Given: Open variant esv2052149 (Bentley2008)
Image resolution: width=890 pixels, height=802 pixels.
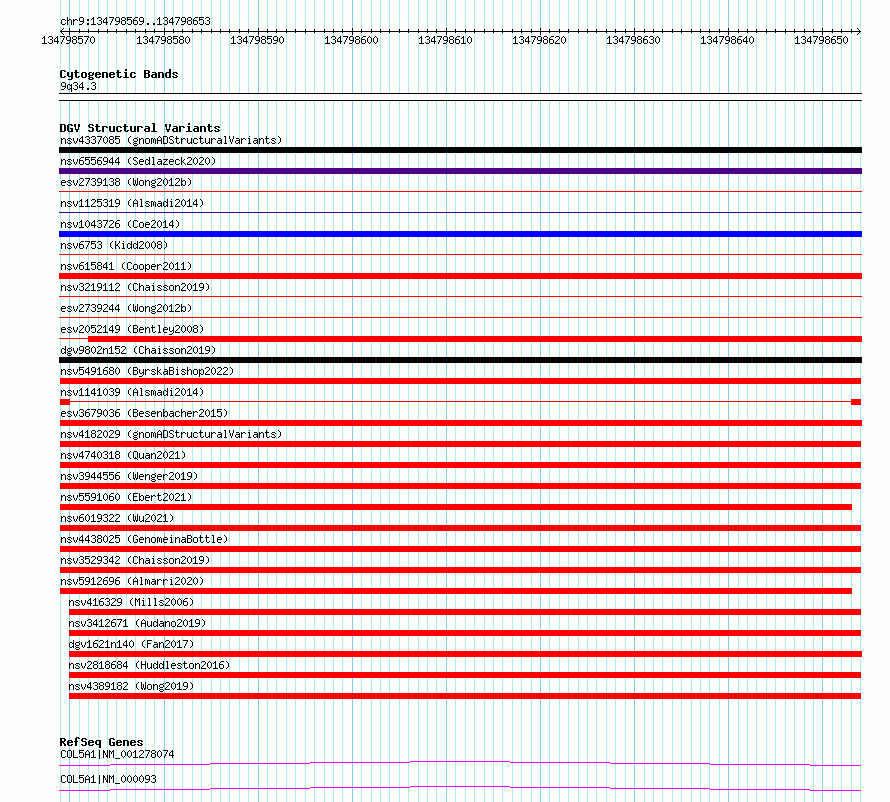Looking at the screenshot, I should pos(132,329).
